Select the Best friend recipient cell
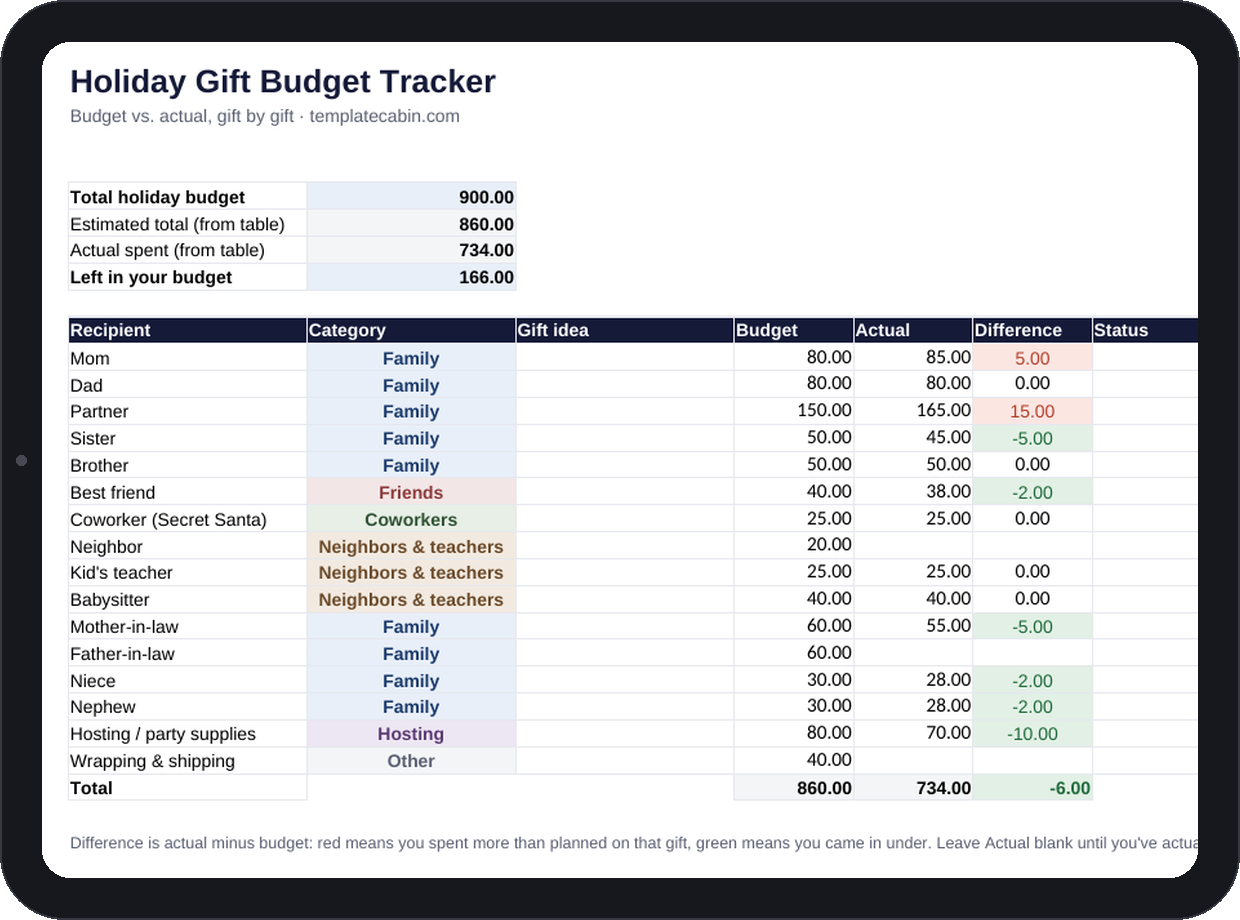 (188, 492)
